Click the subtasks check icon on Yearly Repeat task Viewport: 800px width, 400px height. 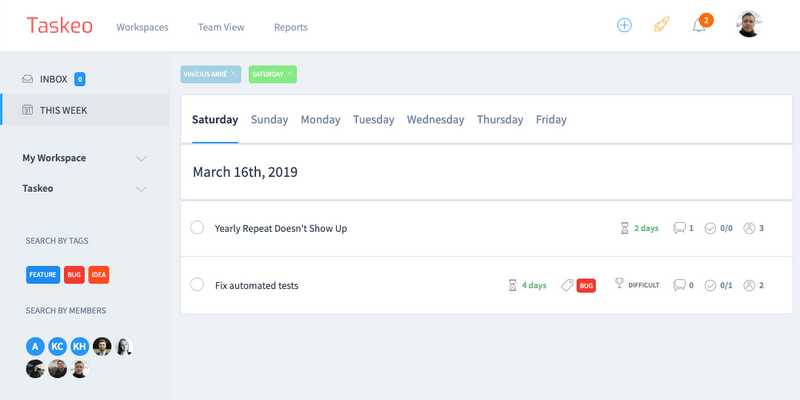[x=710, y=228]
